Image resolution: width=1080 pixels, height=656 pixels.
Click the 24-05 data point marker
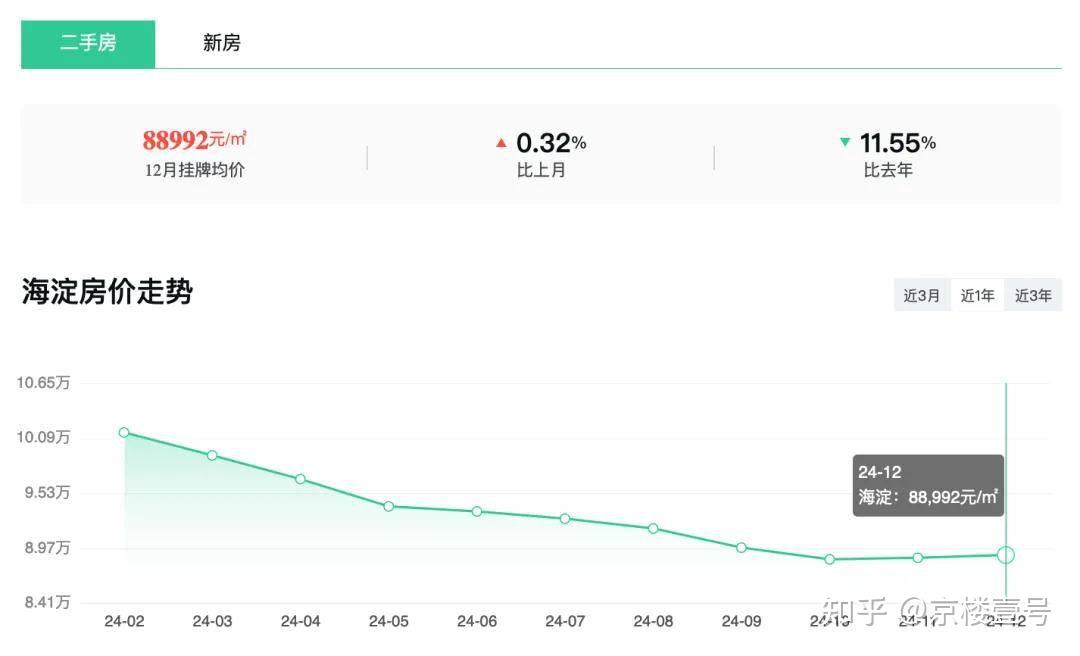pos(388,506)
